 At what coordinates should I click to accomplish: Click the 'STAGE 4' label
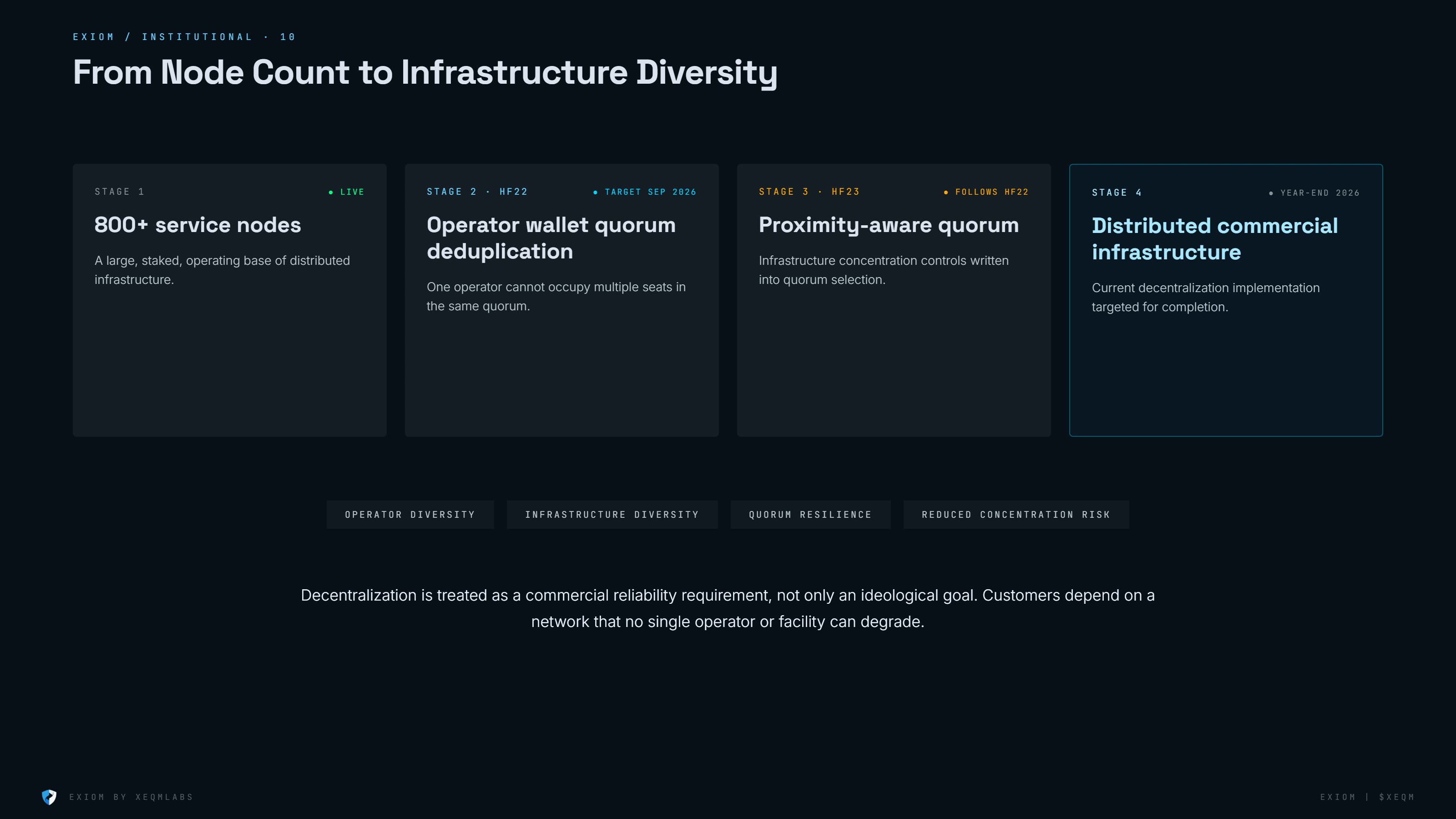point(1117,193)
